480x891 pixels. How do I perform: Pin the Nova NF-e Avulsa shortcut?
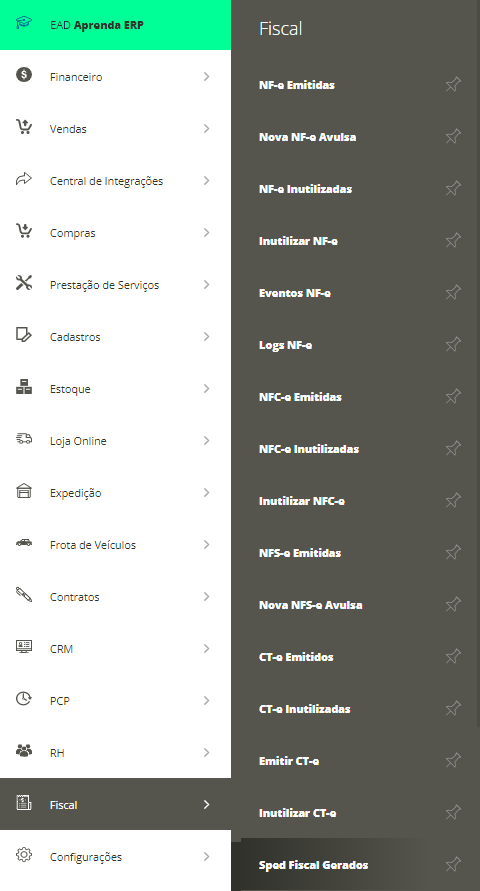[453, 136]
